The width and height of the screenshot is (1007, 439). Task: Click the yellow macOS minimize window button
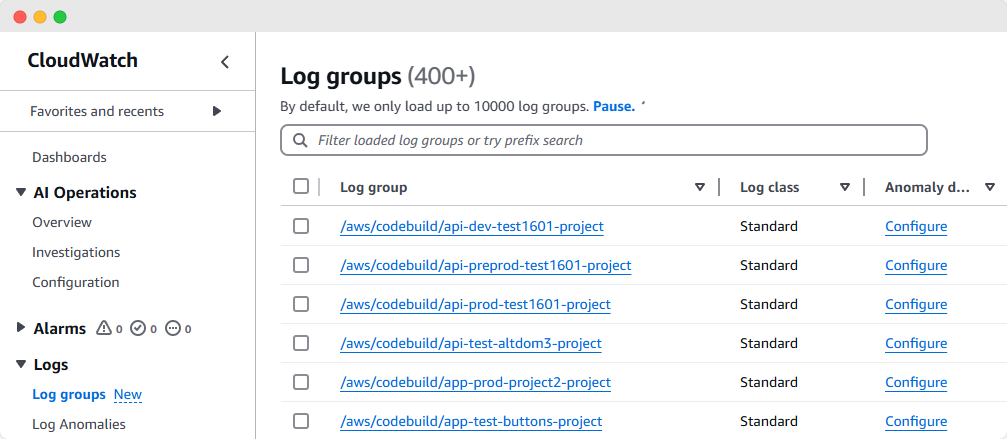(x=40, y=17)
